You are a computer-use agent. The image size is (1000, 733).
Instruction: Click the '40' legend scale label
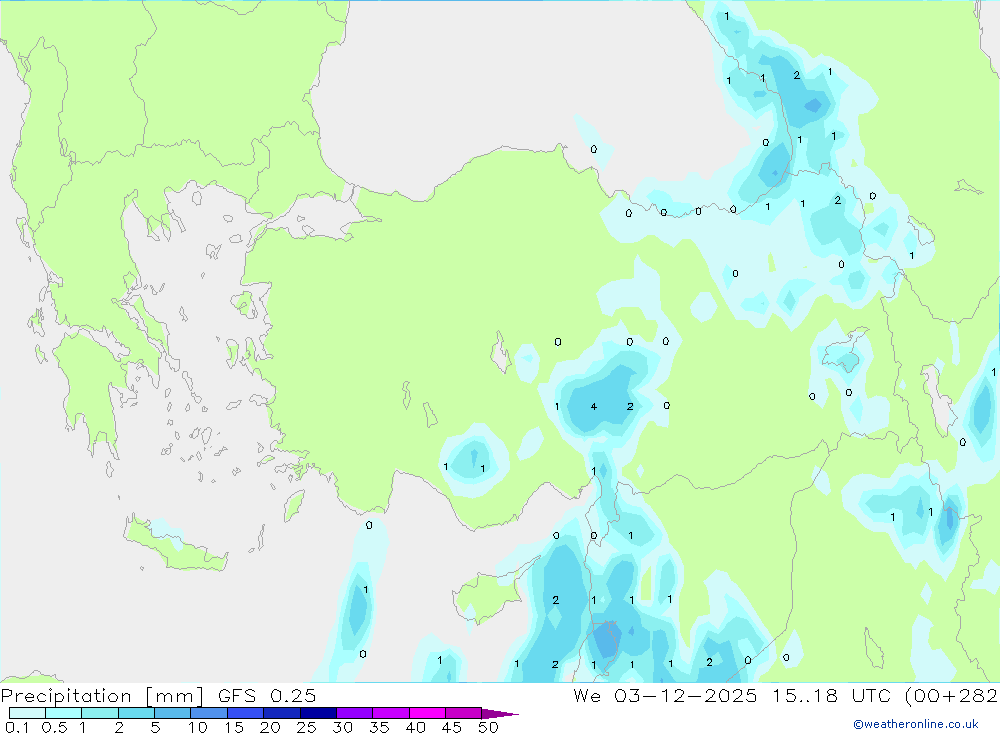[415, 727]
